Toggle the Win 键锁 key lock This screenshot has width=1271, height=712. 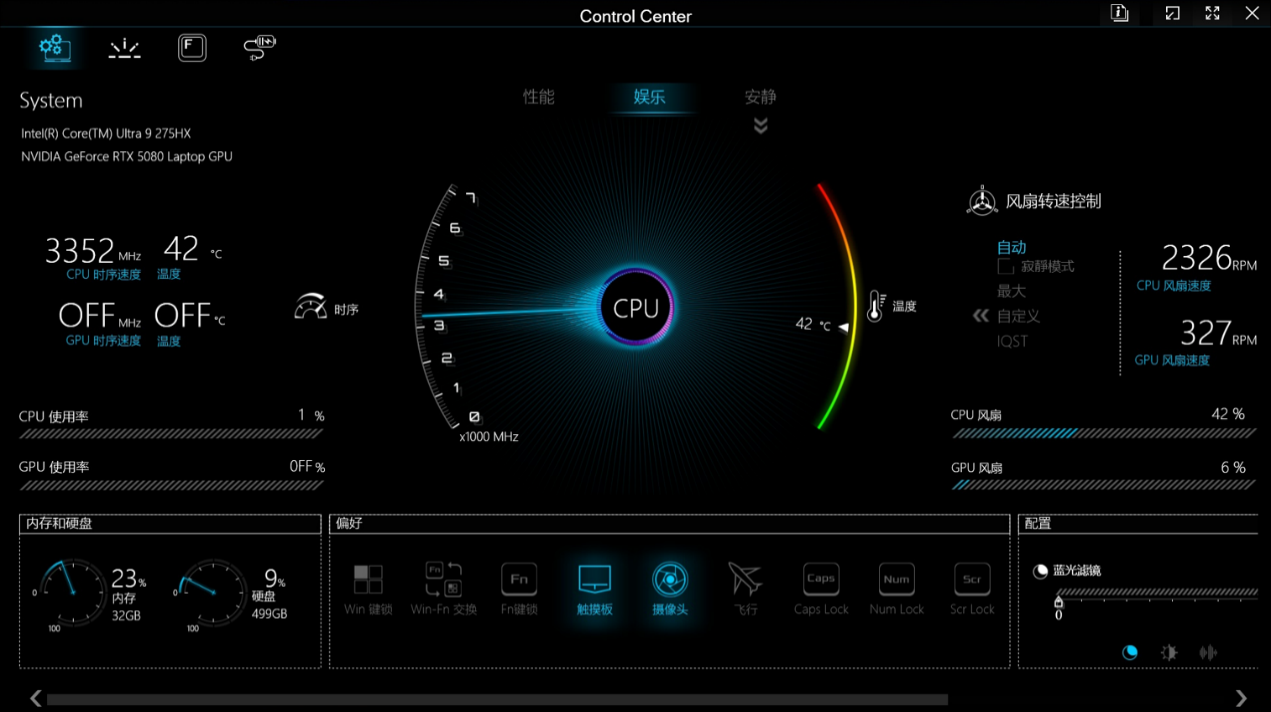(368, 589)
